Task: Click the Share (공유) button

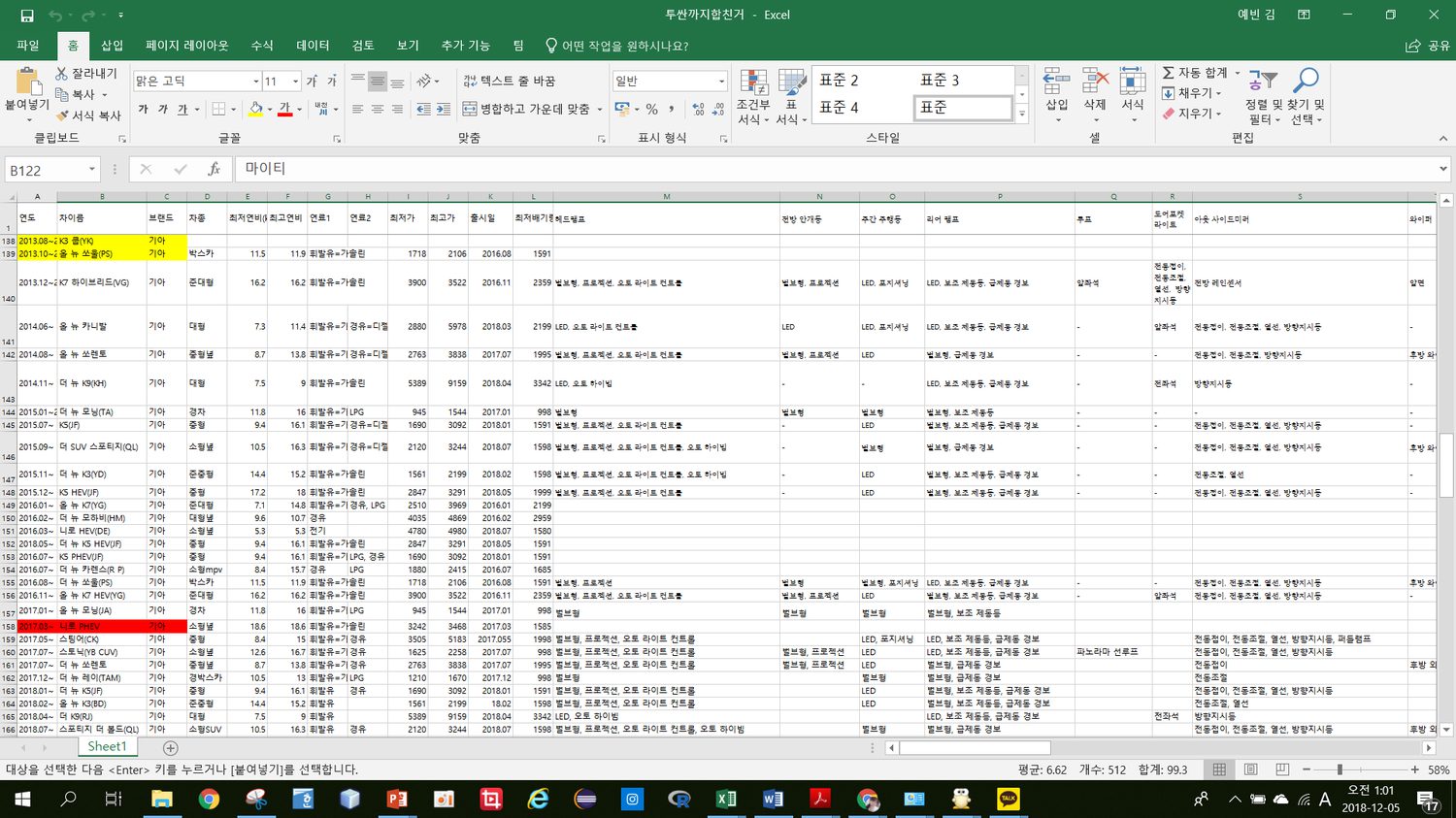Action: pos(1427,46)
